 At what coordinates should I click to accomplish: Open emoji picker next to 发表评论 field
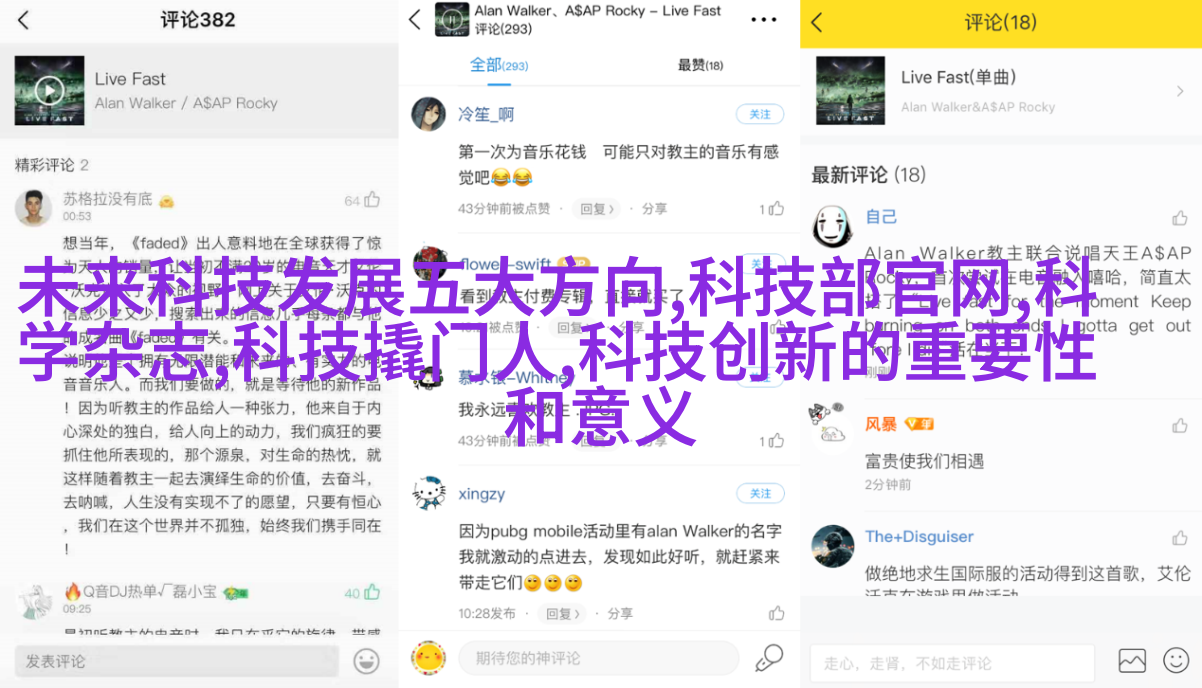click(367, 660)
